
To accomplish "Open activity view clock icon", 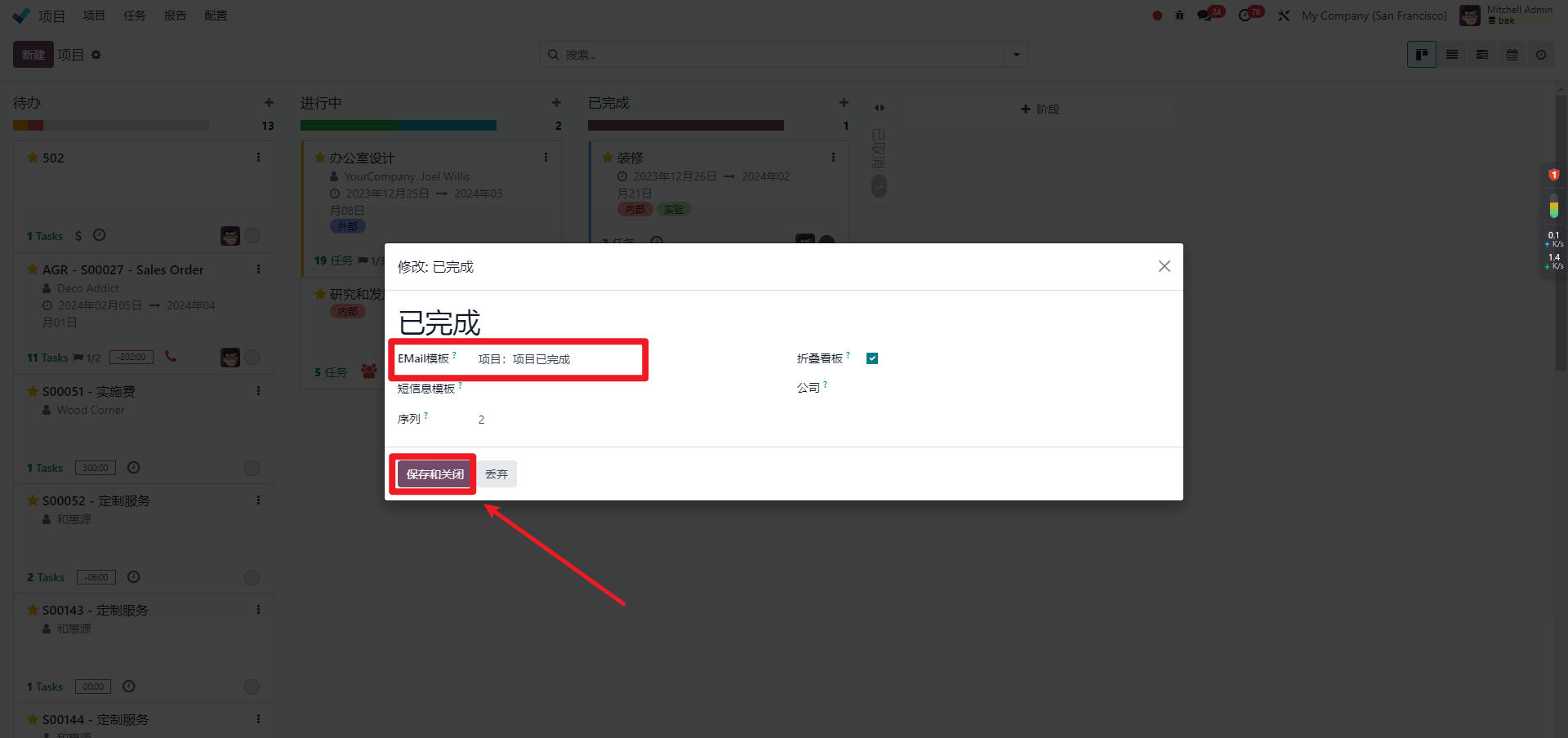I will click(1541, 55).
